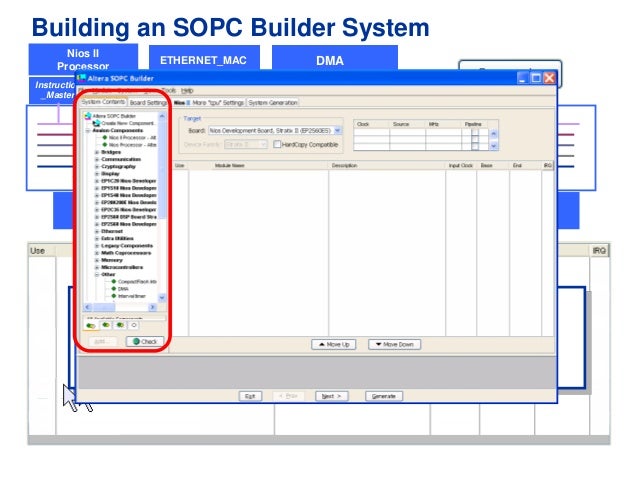Open the Board Settings tab
Screen dimensions: 638x479
(x=148, y=103)
